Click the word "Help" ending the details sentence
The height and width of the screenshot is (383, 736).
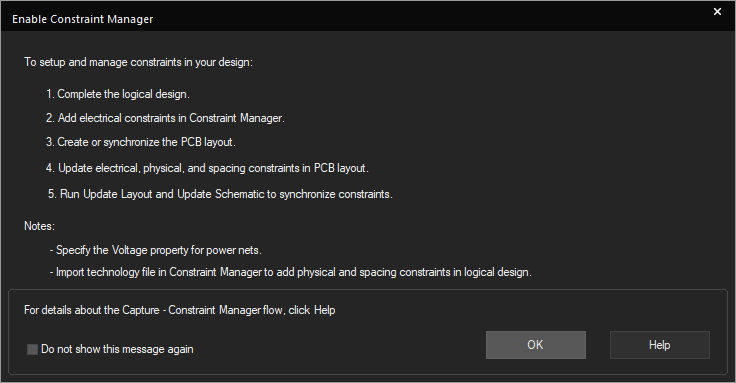click(324, 310)
